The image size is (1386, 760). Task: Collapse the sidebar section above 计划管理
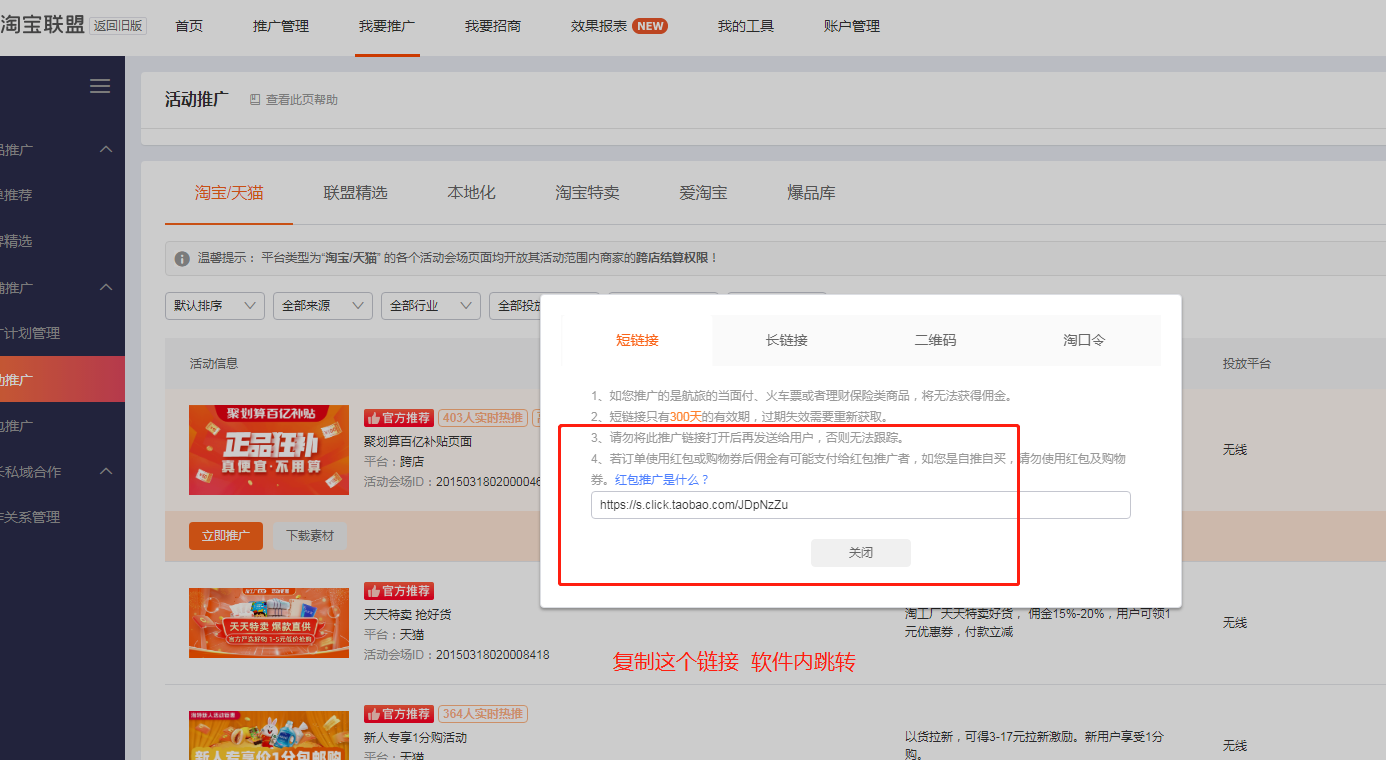106,288
